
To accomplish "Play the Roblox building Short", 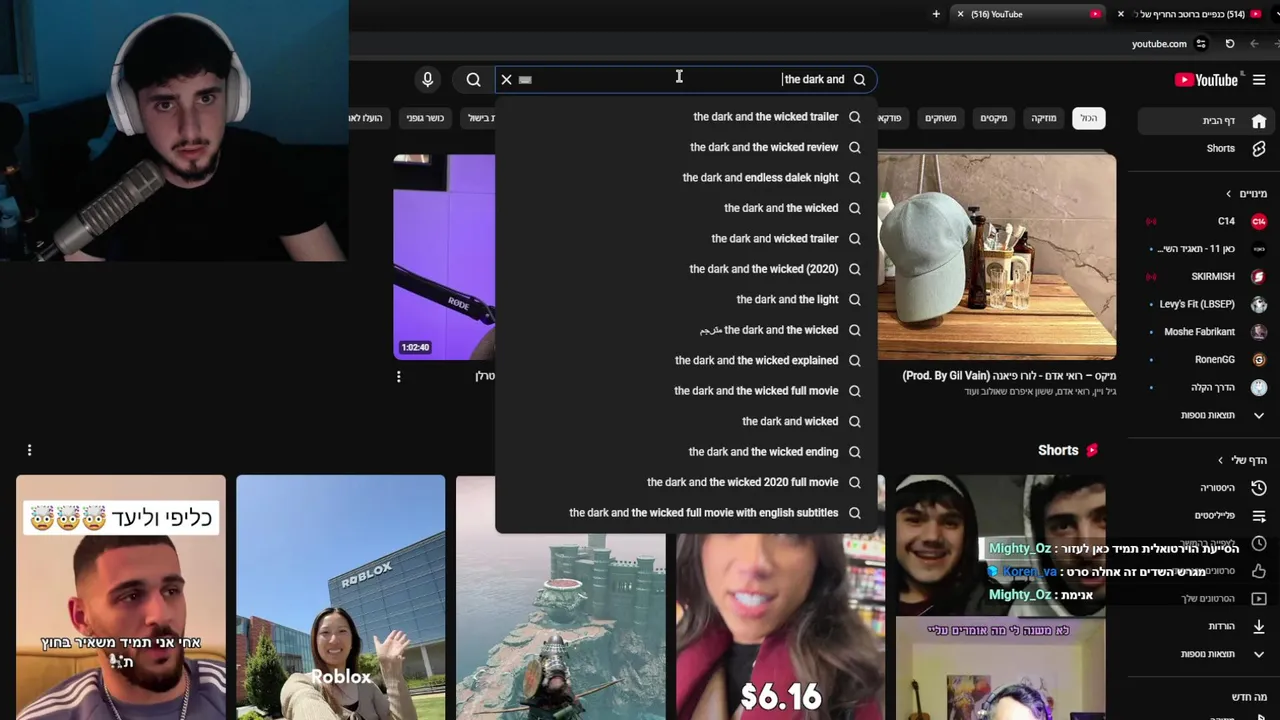I will 340,597.
